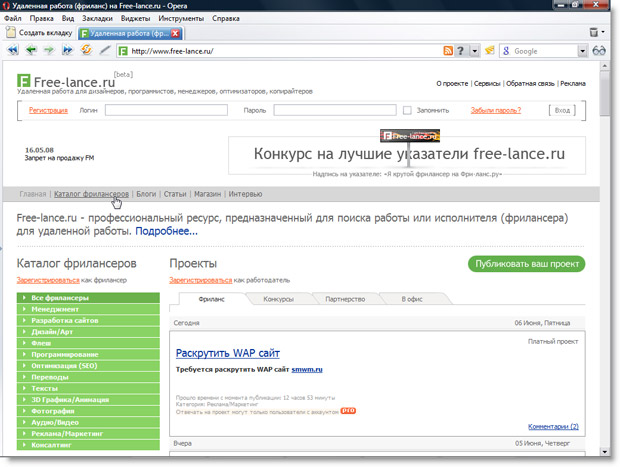The height and width of the screenshot is (467, 620).
Task: Open the Google search engine dropdown arrow
Action: click(582, 51)
